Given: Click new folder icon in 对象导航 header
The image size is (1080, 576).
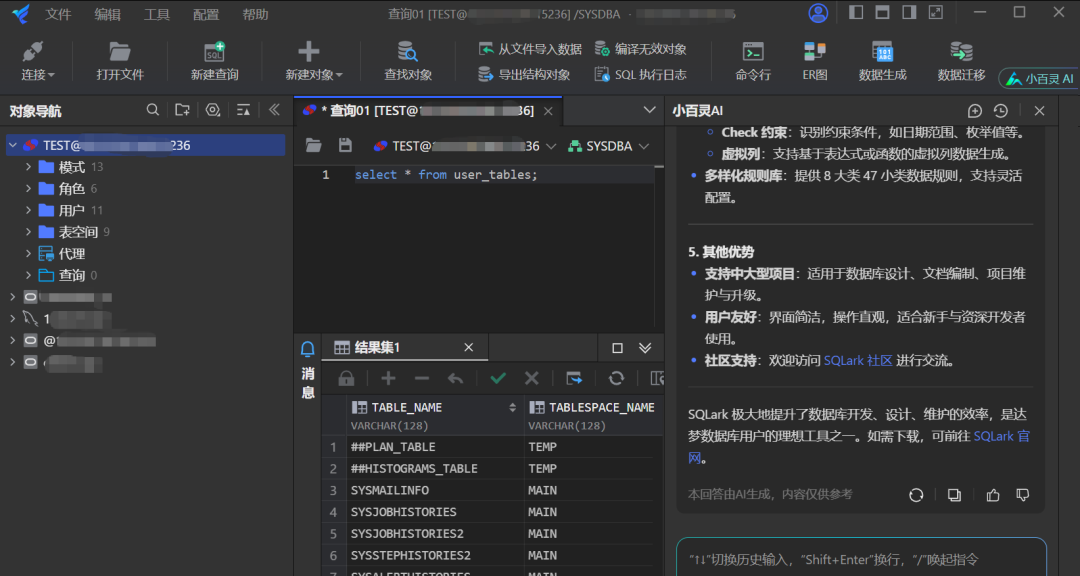Looking at the screenshot, I should click(x=182, y=110).
